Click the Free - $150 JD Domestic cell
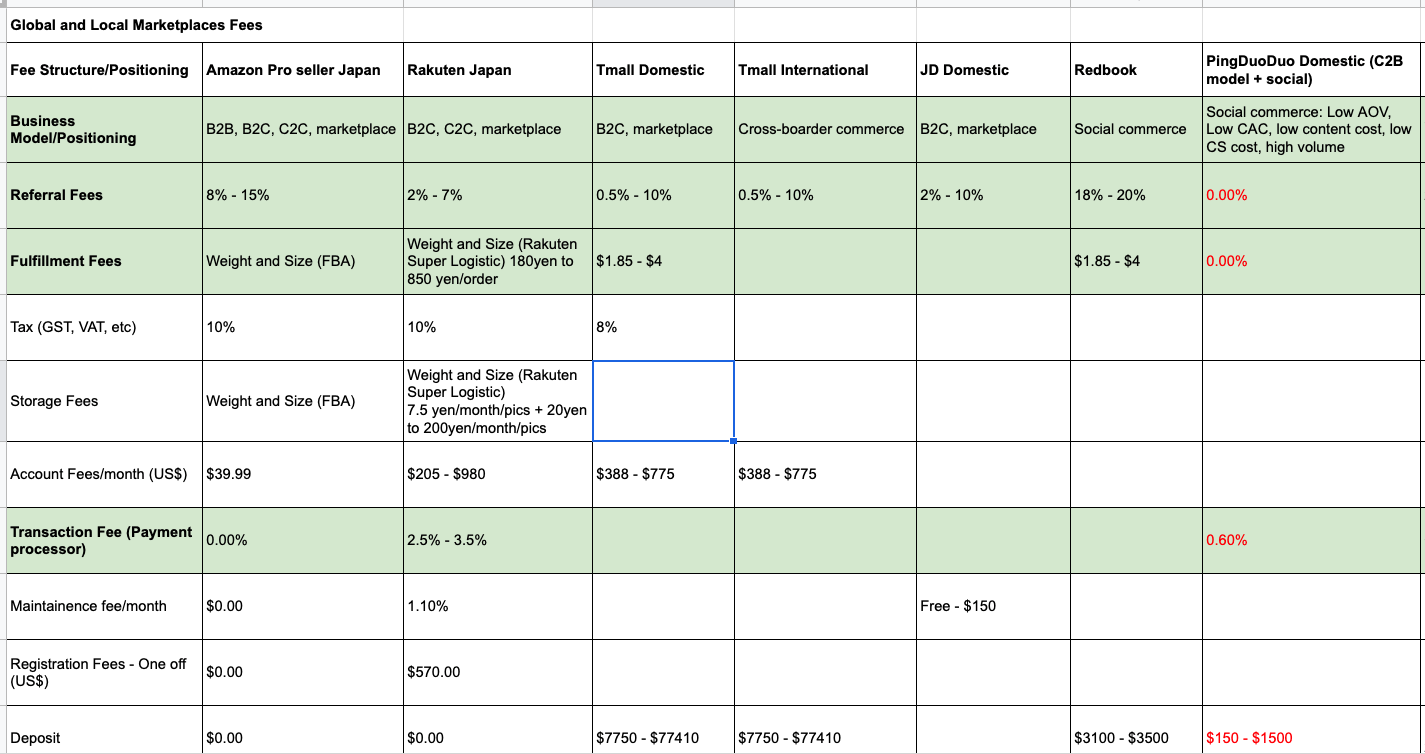Screen dimensions: 1425x754 tap(993, 606)
